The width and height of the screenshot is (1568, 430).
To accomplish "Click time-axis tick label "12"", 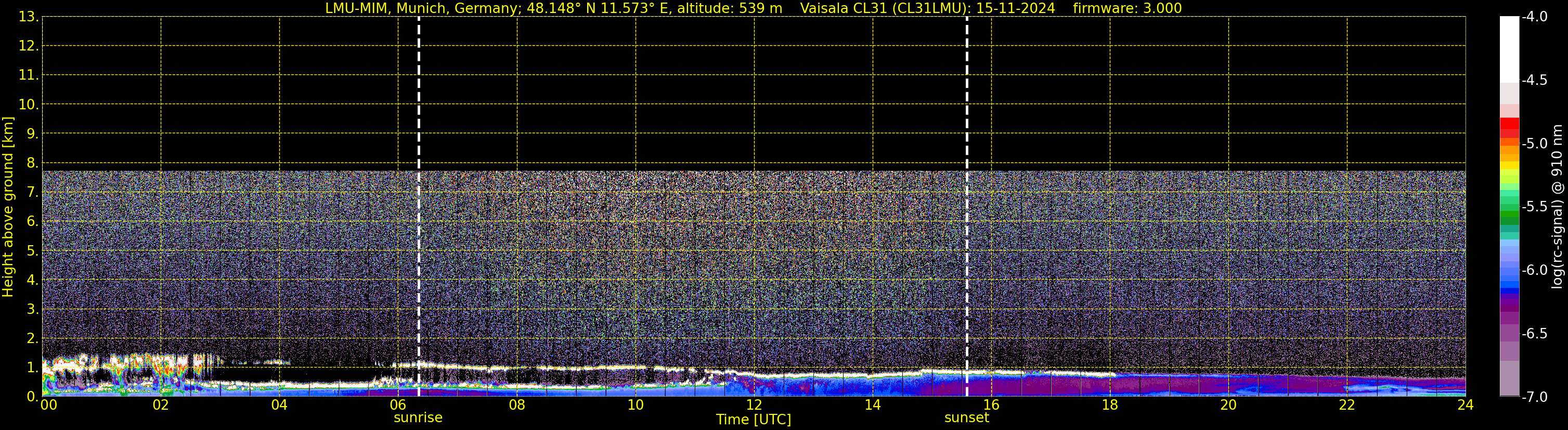I will [x=754, y=405].
